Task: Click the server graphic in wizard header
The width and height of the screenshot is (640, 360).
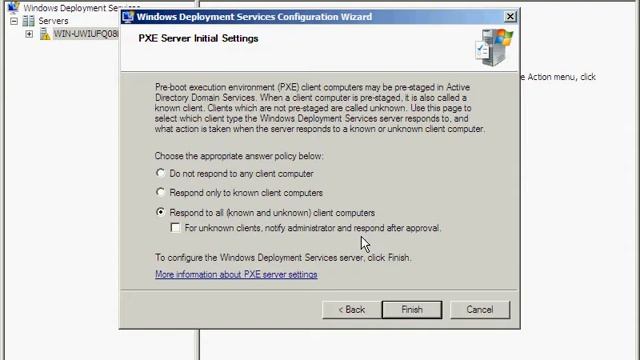Action: coord(494,47)
